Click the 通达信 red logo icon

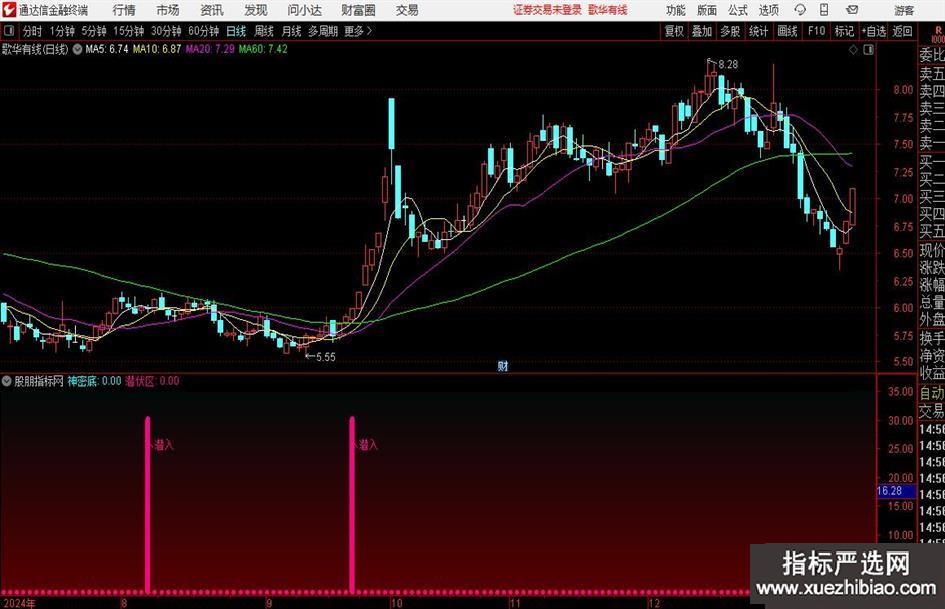coord(9,10)
